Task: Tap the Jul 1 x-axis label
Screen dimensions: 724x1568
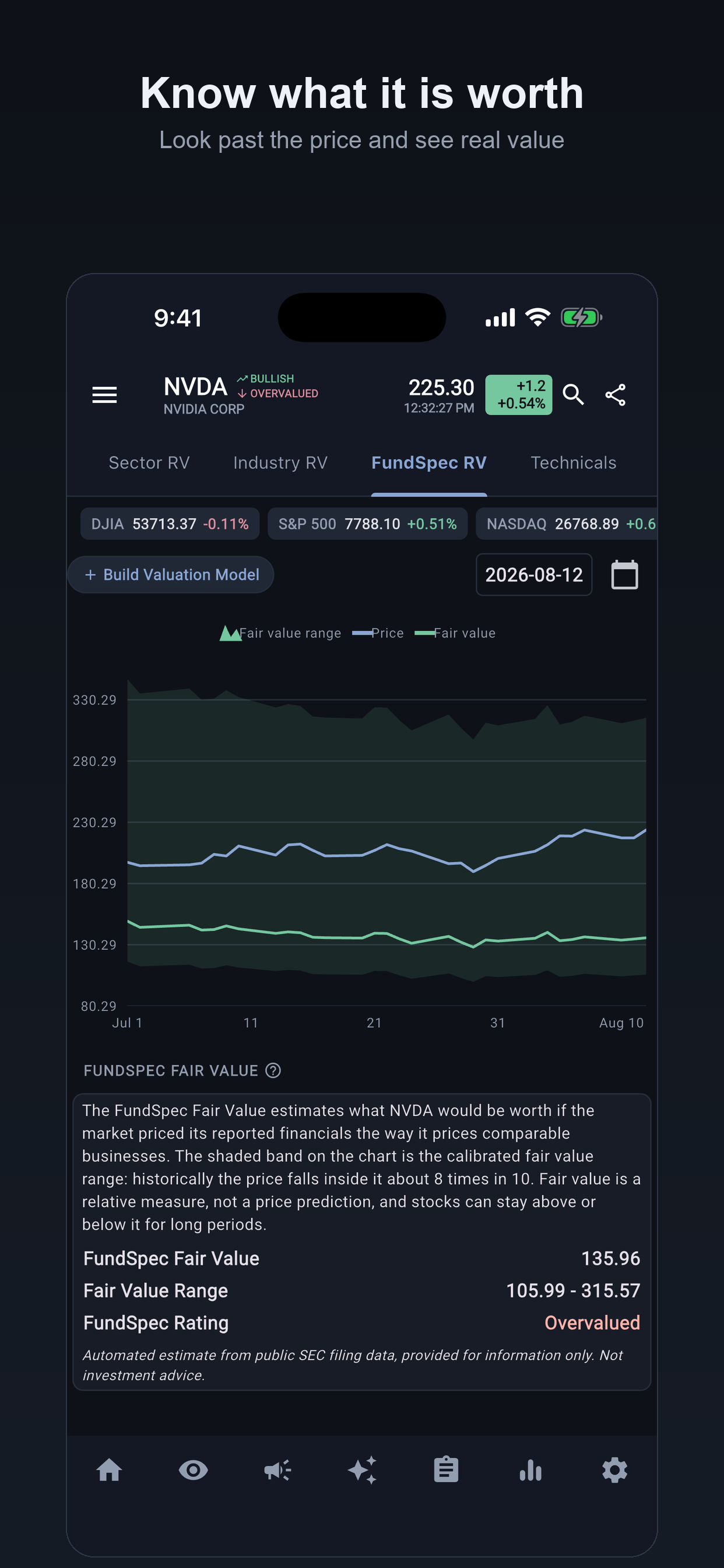Action: pyautogui.click(x=127, y=1023)
